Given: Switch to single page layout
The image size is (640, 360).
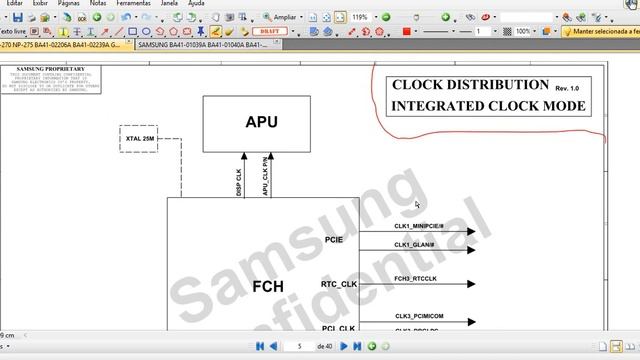Looking at the screenshot, I should click(602, 347).
